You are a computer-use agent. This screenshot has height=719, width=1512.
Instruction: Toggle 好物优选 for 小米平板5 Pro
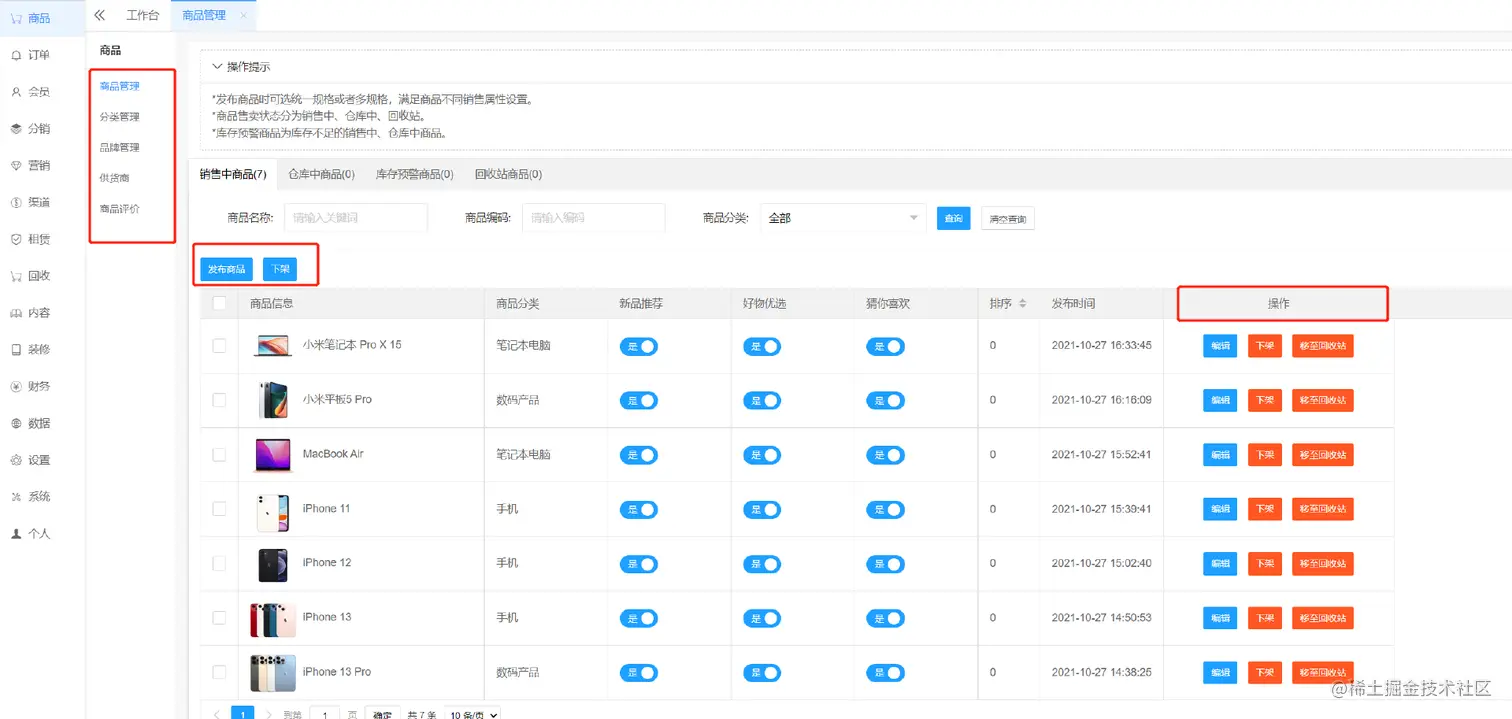pyautogui.click(x=762, y=400)
